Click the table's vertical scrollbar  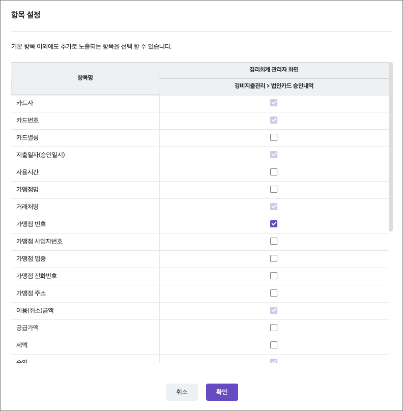pos(391,147)
